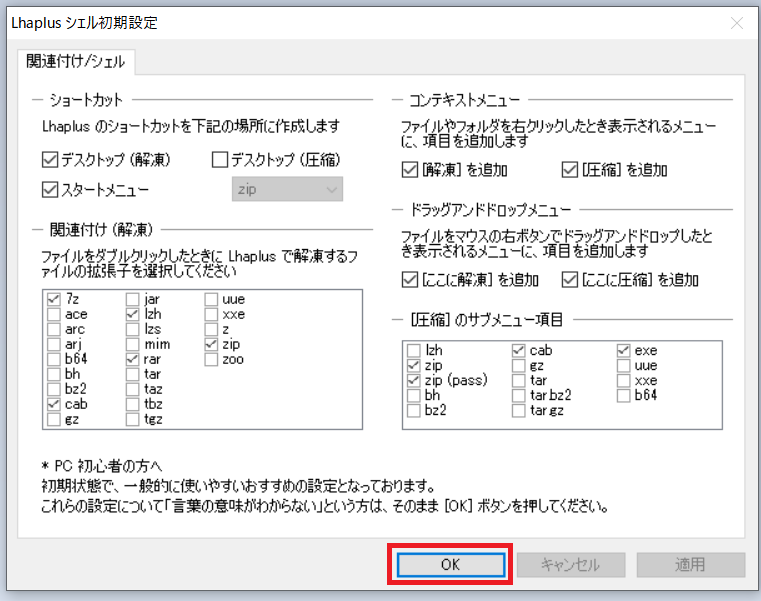Check gz in association (解凍) list
Image resolution: width=761 pixels, height=601 pixels.
click(54, 419)
